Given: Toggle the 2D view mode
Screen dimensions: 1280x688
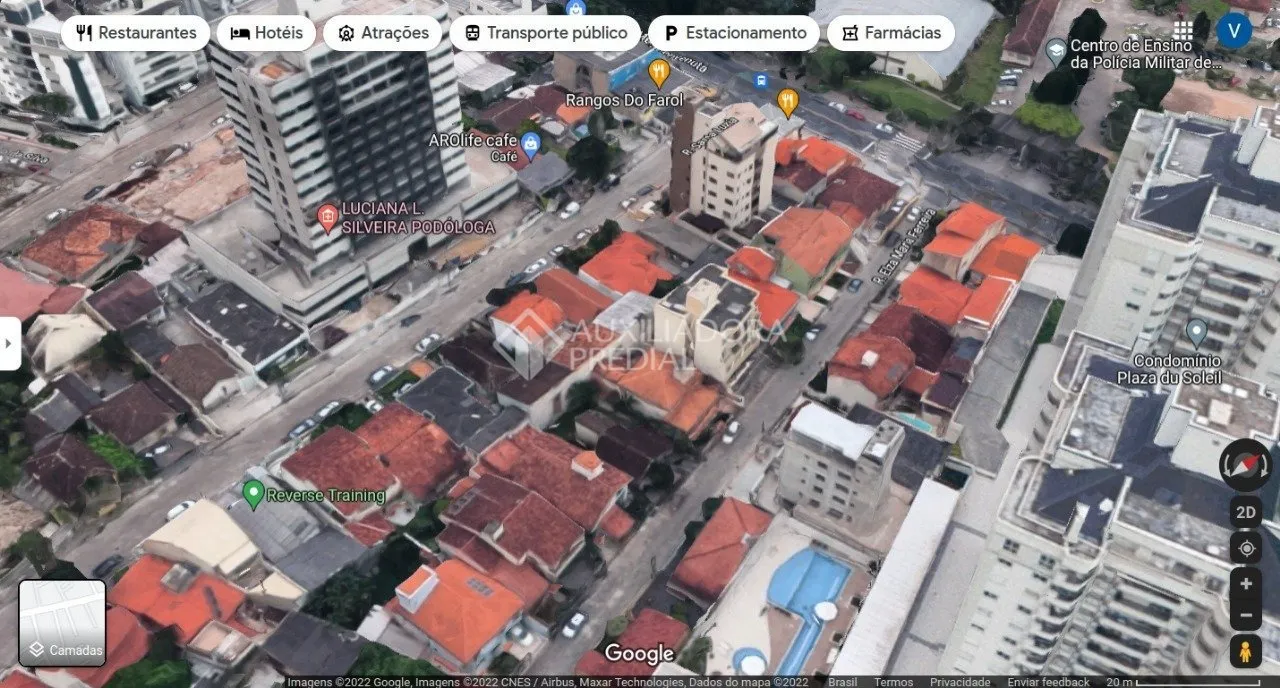Looking at the screenshot, I should pyautogui.click(x=1245, y=511).
